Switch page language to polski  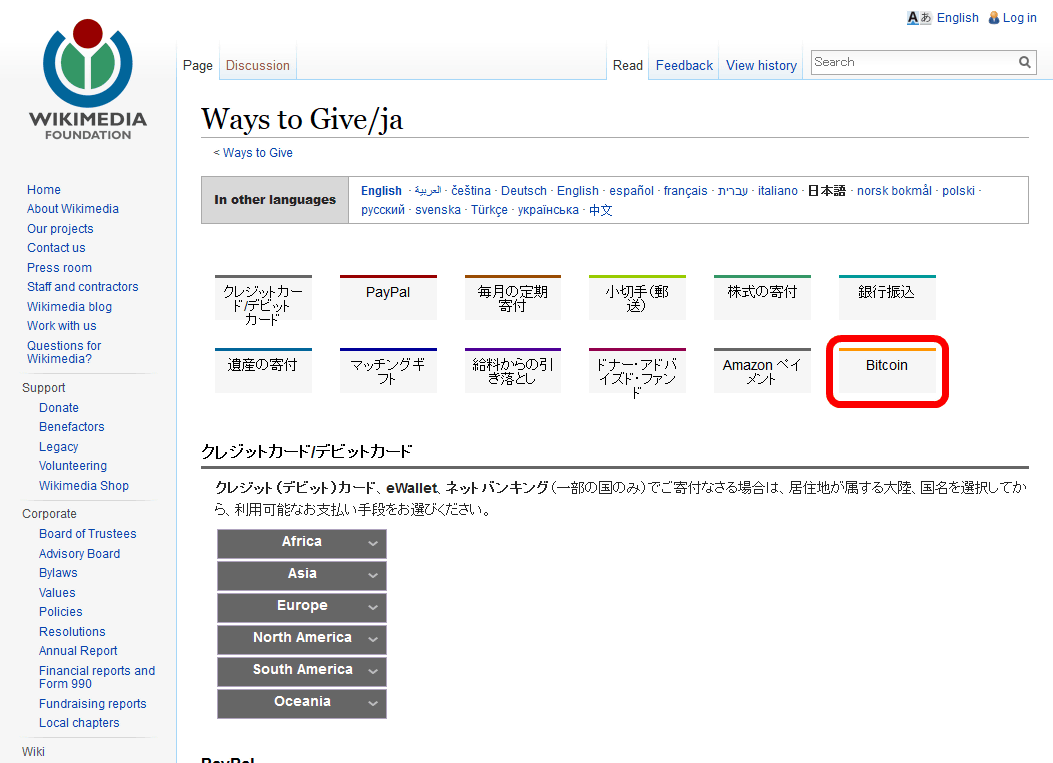958,191
